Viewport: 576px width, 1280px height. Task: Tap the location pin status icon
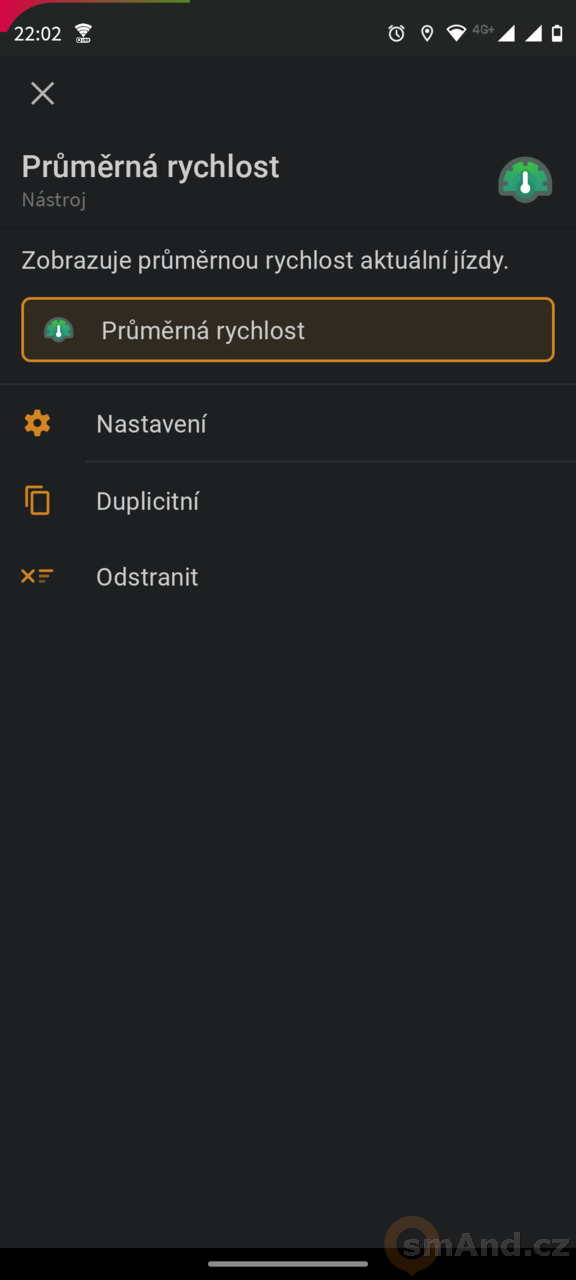tap(427, 33)
